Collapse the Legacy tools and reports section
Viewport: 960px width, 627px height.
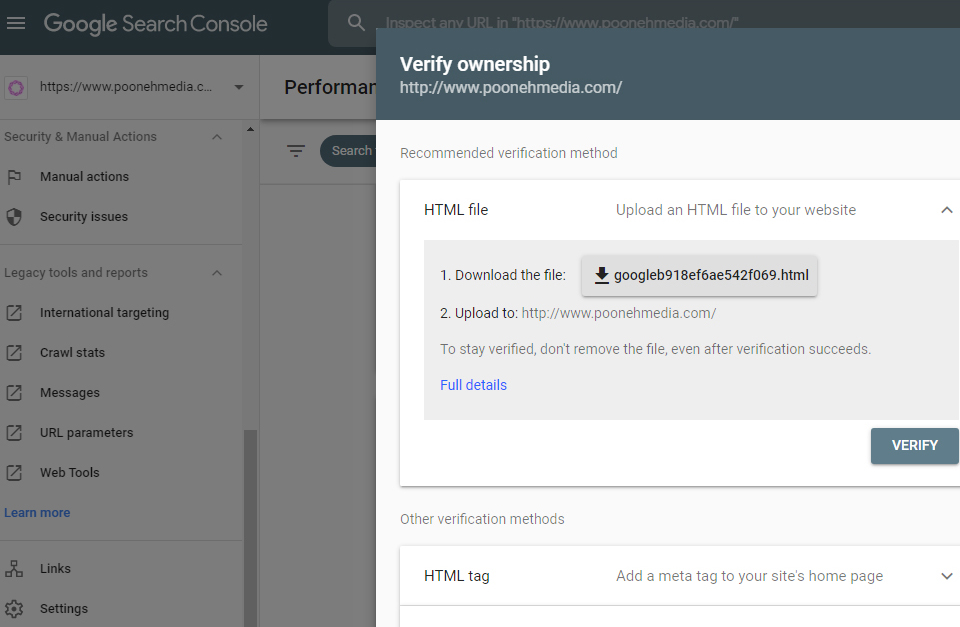(217, 273)
